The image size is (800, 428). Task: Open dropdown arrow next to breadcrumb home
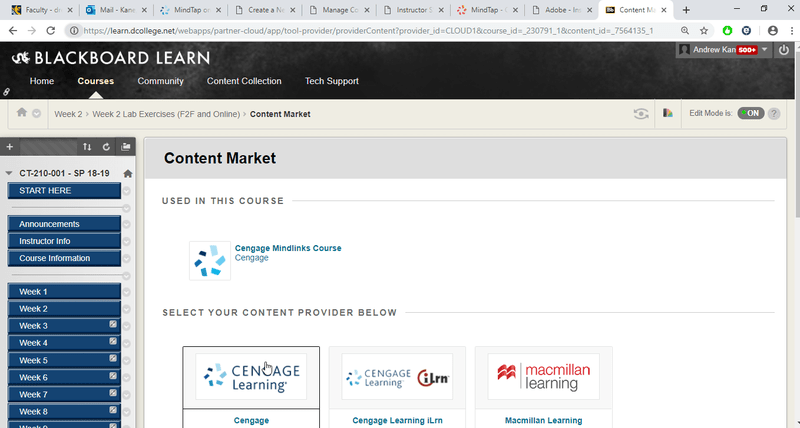point(36,113)
